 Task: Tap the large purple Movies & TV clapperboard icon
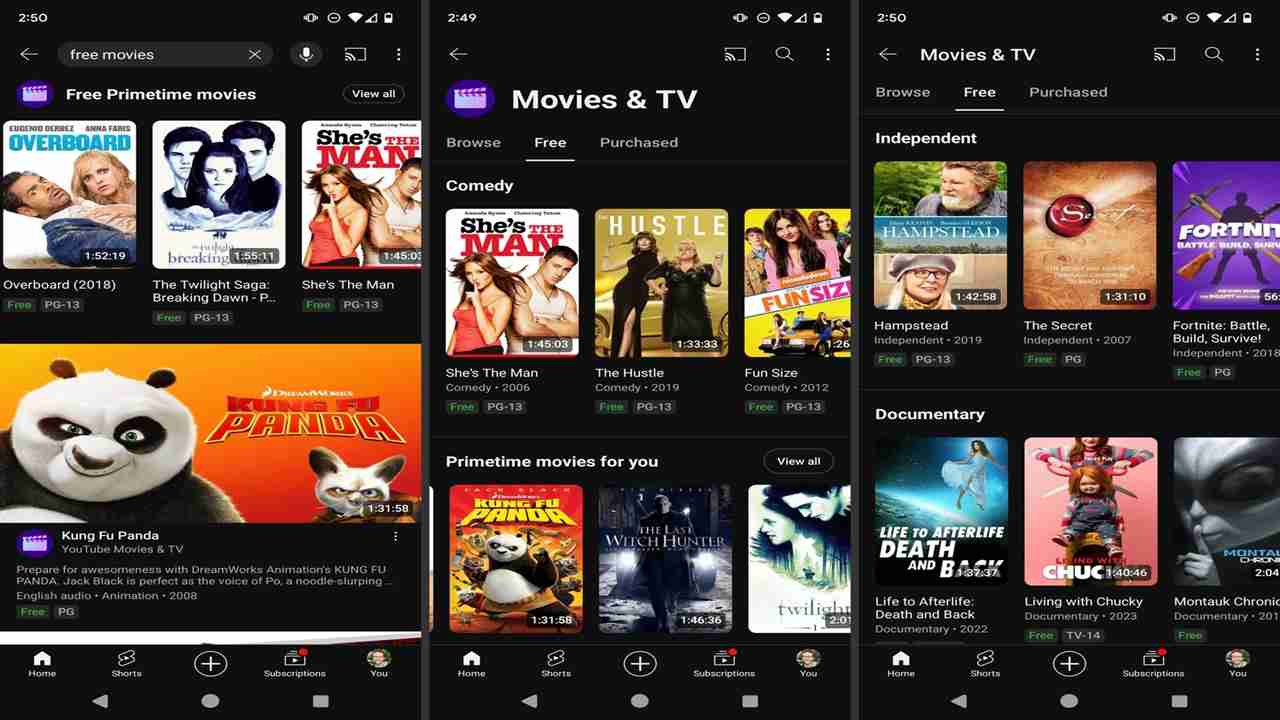(470, 99)
